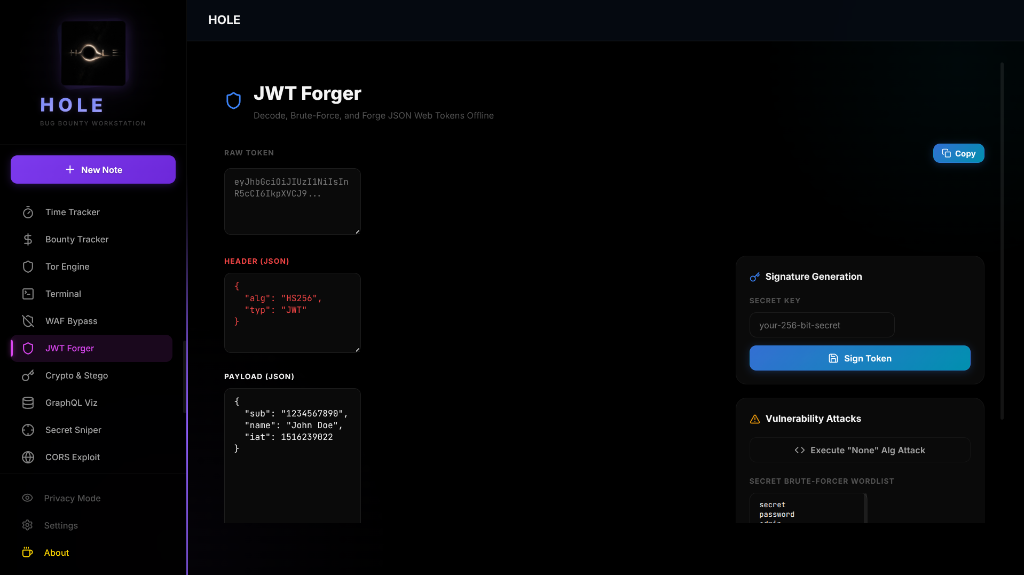Click into the brute-forcer wordlist box
Image resolution: width=1024 pixels, height=575 pixels.
[x=806, y=508]
